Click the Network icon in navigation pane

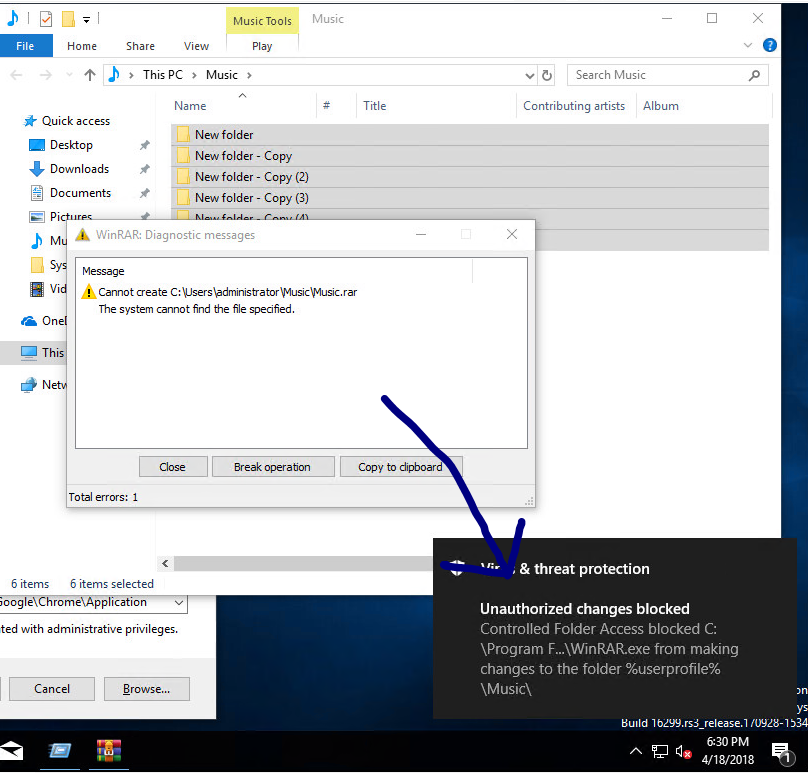coord(29,385)
